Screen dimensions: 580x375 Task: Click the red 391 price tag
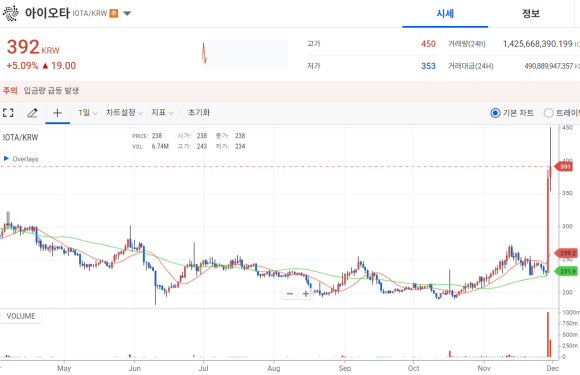pyautogui.click(x=564, y=167)
